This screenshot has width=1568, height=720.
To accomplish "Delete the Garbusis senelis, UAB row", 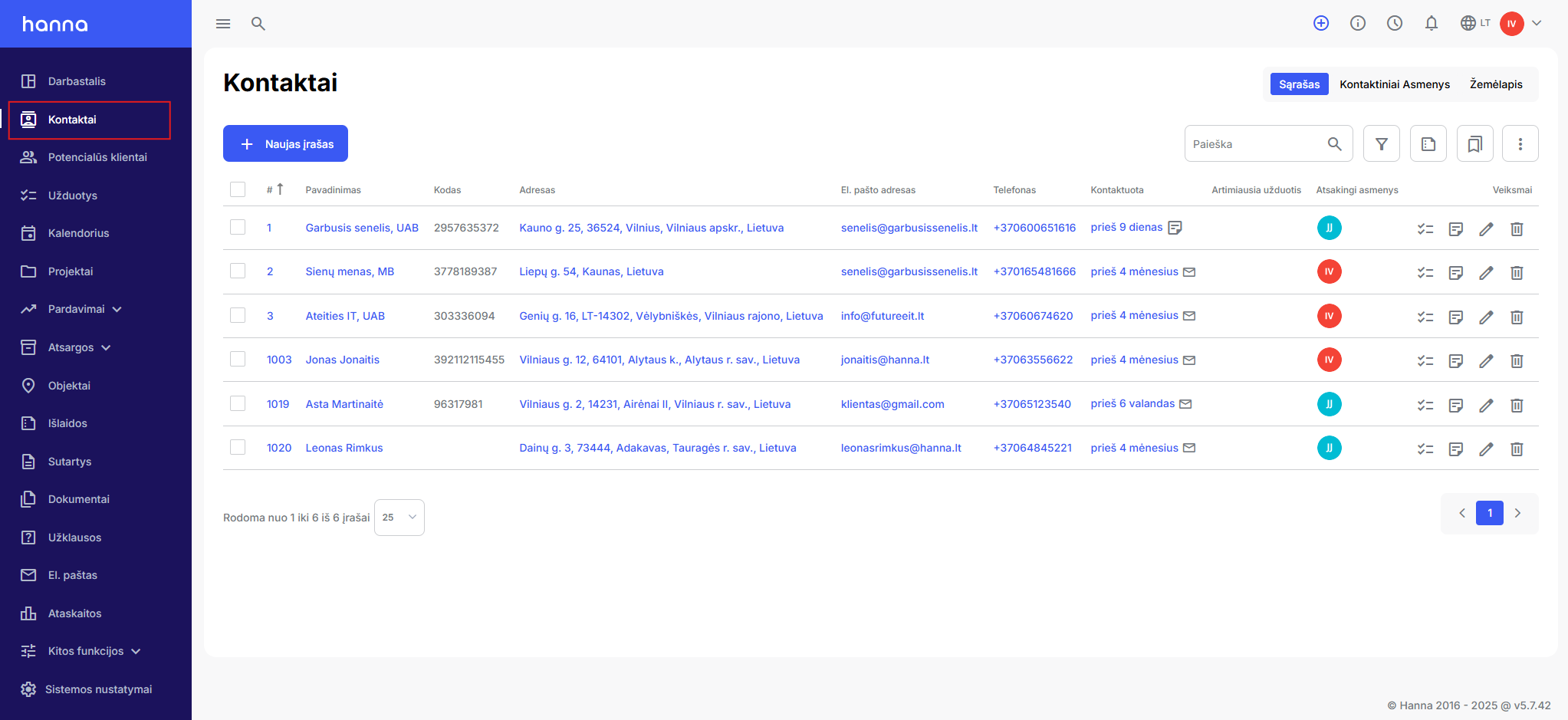I will (1517, 228).
